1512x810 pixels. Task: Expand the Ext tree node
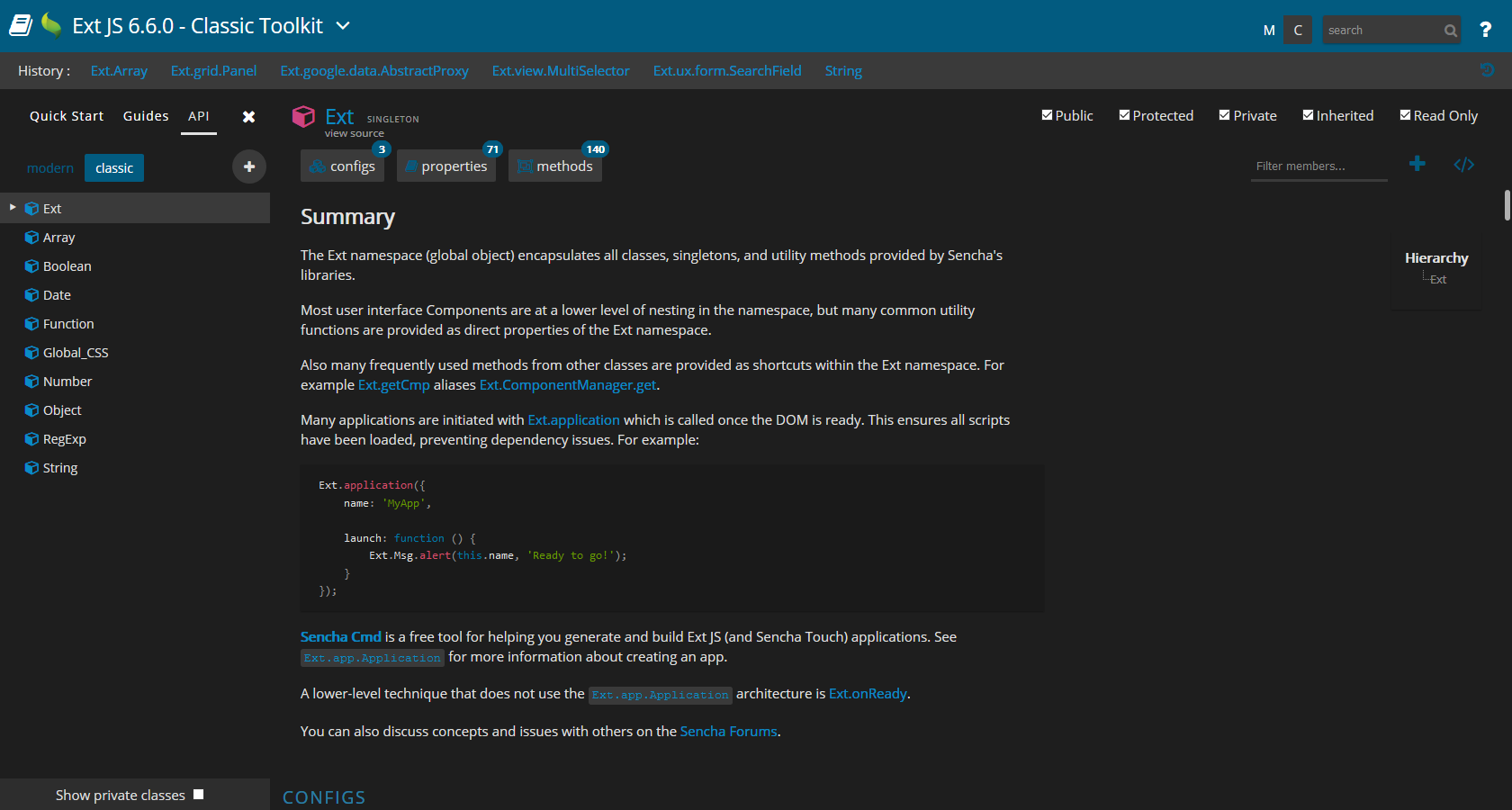pos(12,208)
